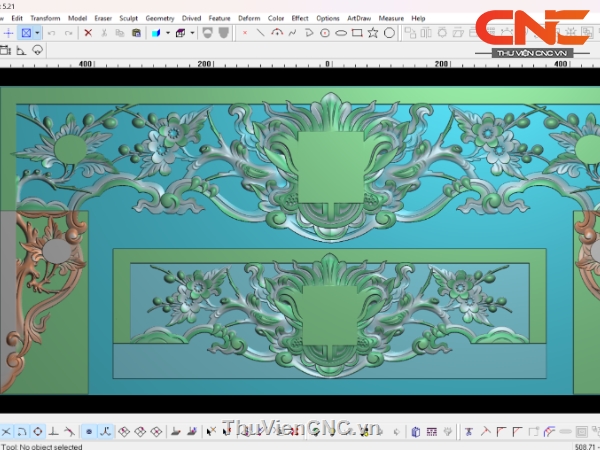Expand the blue view cube dropdown arrow
This screenshot has width=600, height=450.
click(x=166, y=33)
